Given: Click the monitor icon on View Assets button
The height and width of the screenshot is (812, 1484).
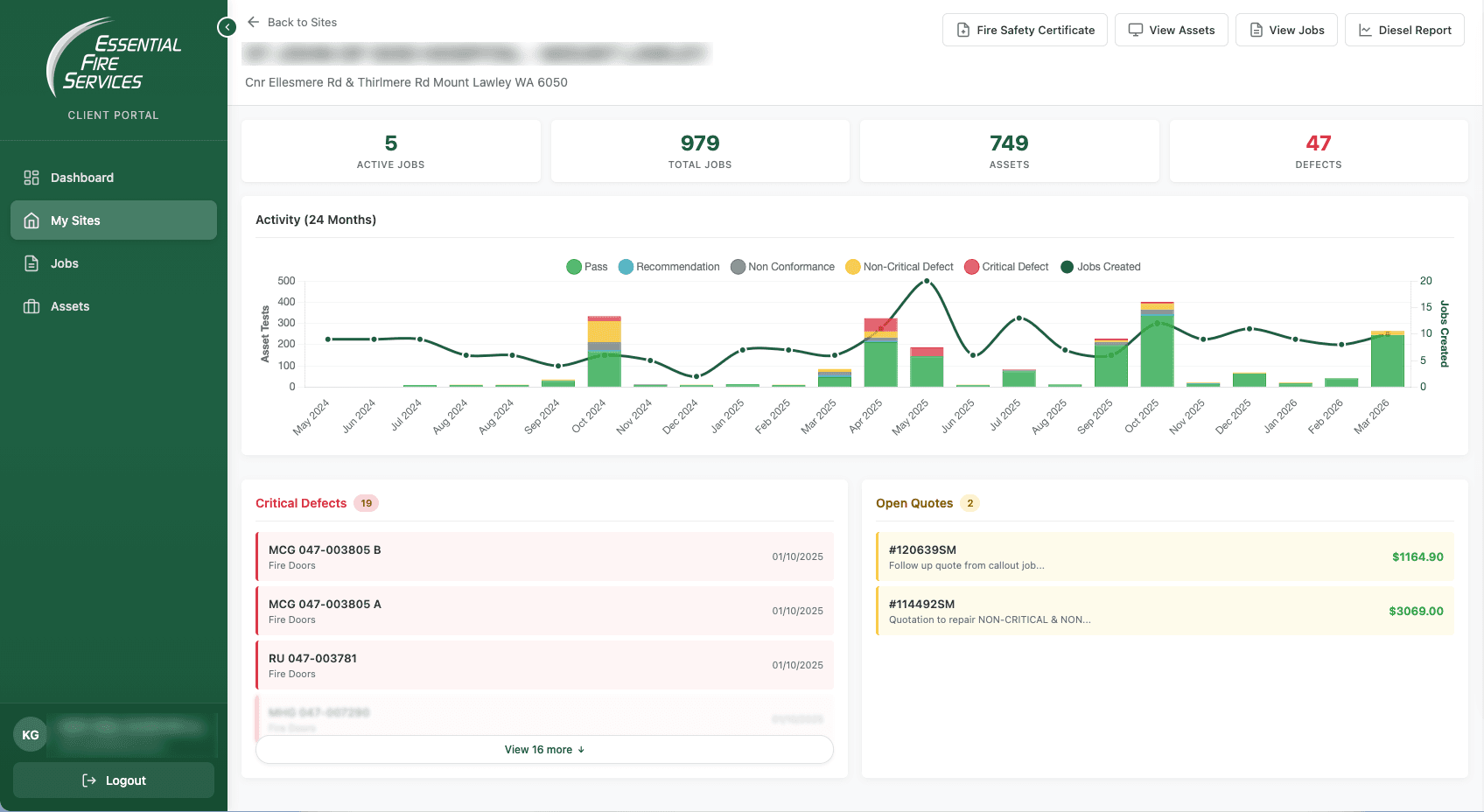Looking at the screenshot, I should [x=1135, y=29].
